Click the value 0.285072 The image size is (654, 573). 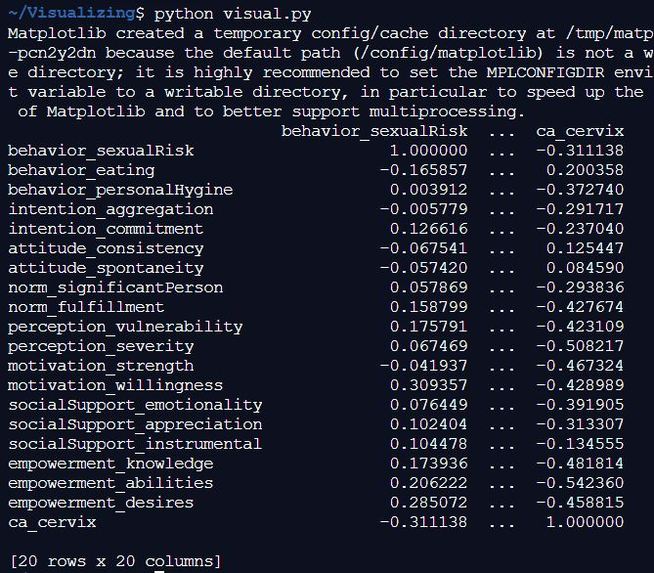pos(428,503)
